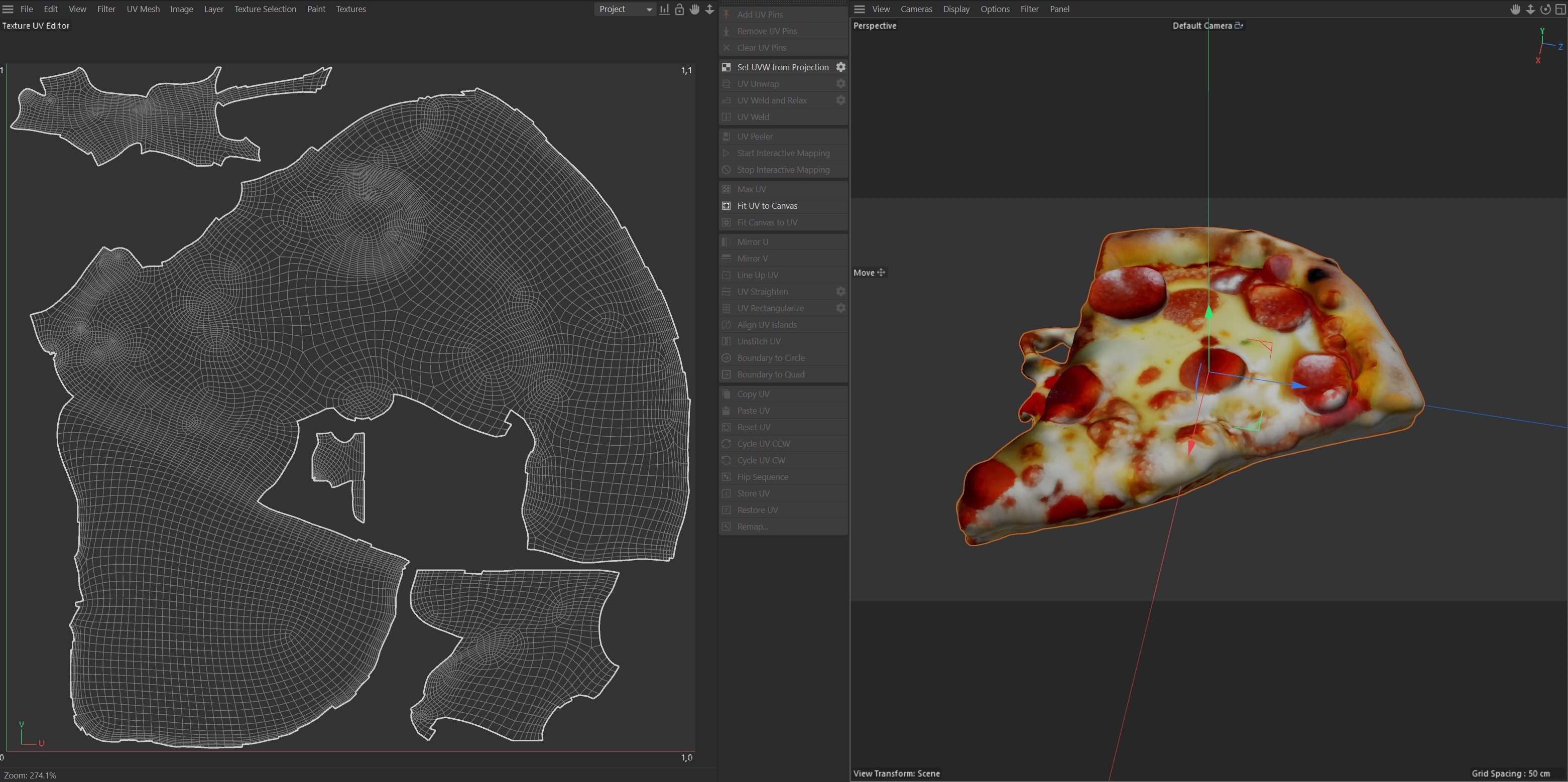
Task: Click the viewport layout toggle icon
Action: tap(1560, 9)
